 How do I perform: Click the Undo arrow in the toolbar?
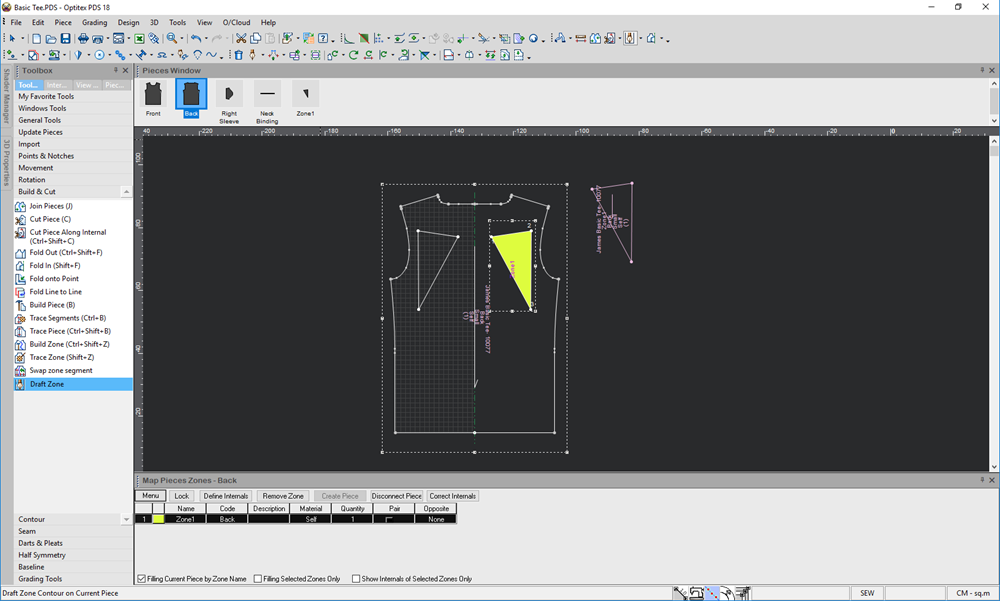pyautogui.click(x=195, y=39)
